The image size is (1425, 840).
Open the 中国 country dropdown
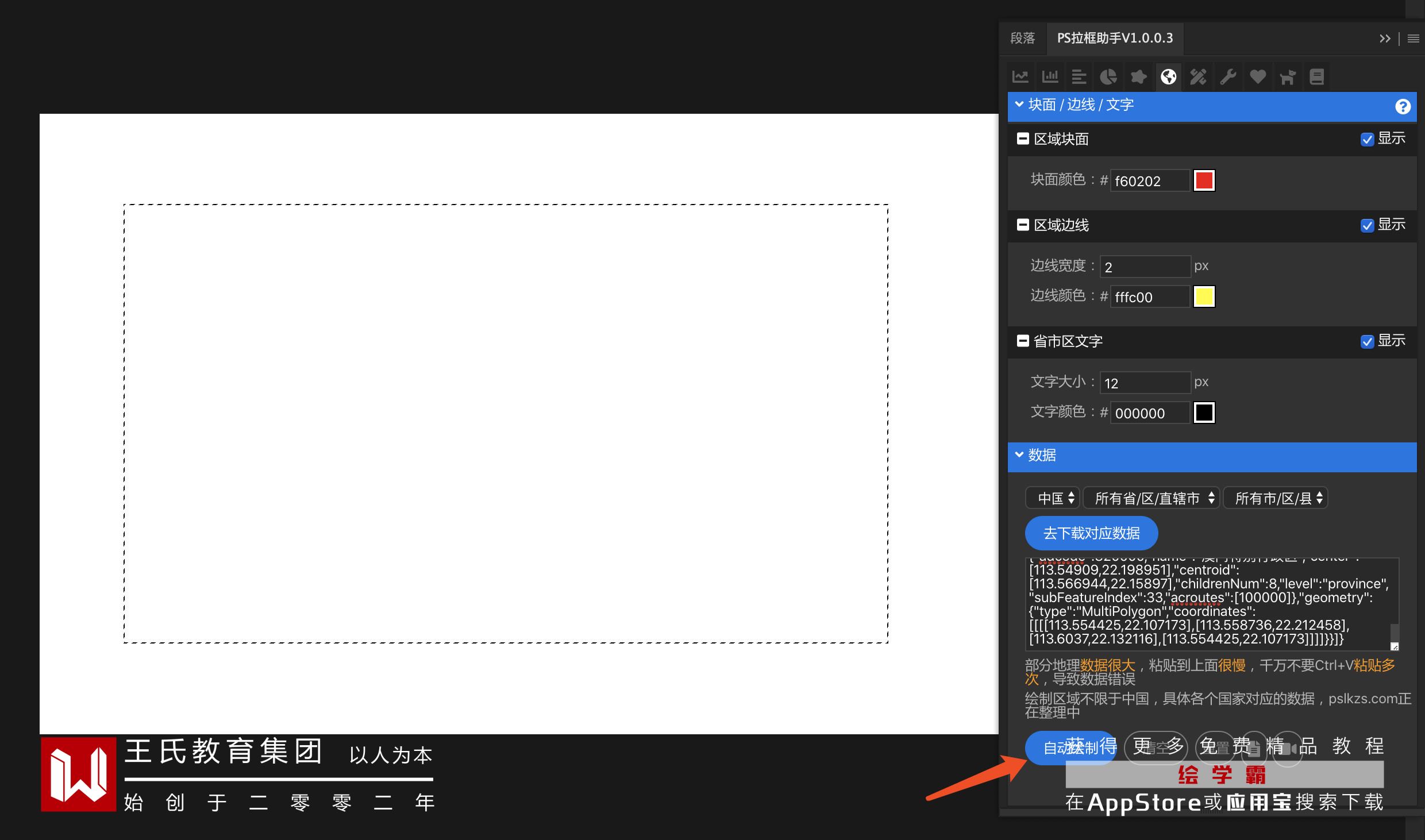[1053, 498]
